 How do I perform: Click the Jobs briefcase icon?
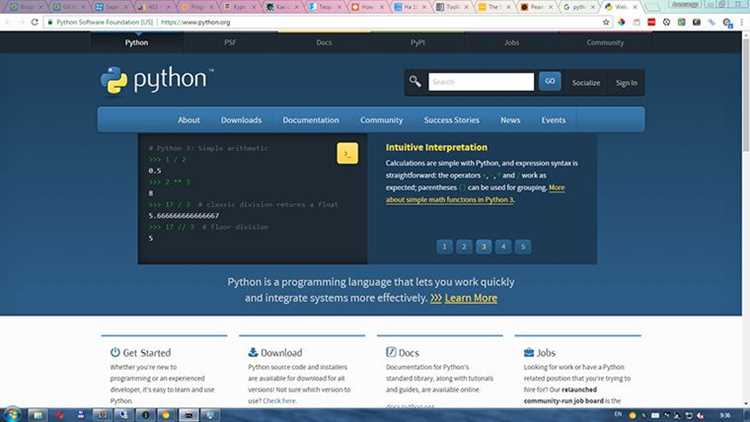click(529, 352)
